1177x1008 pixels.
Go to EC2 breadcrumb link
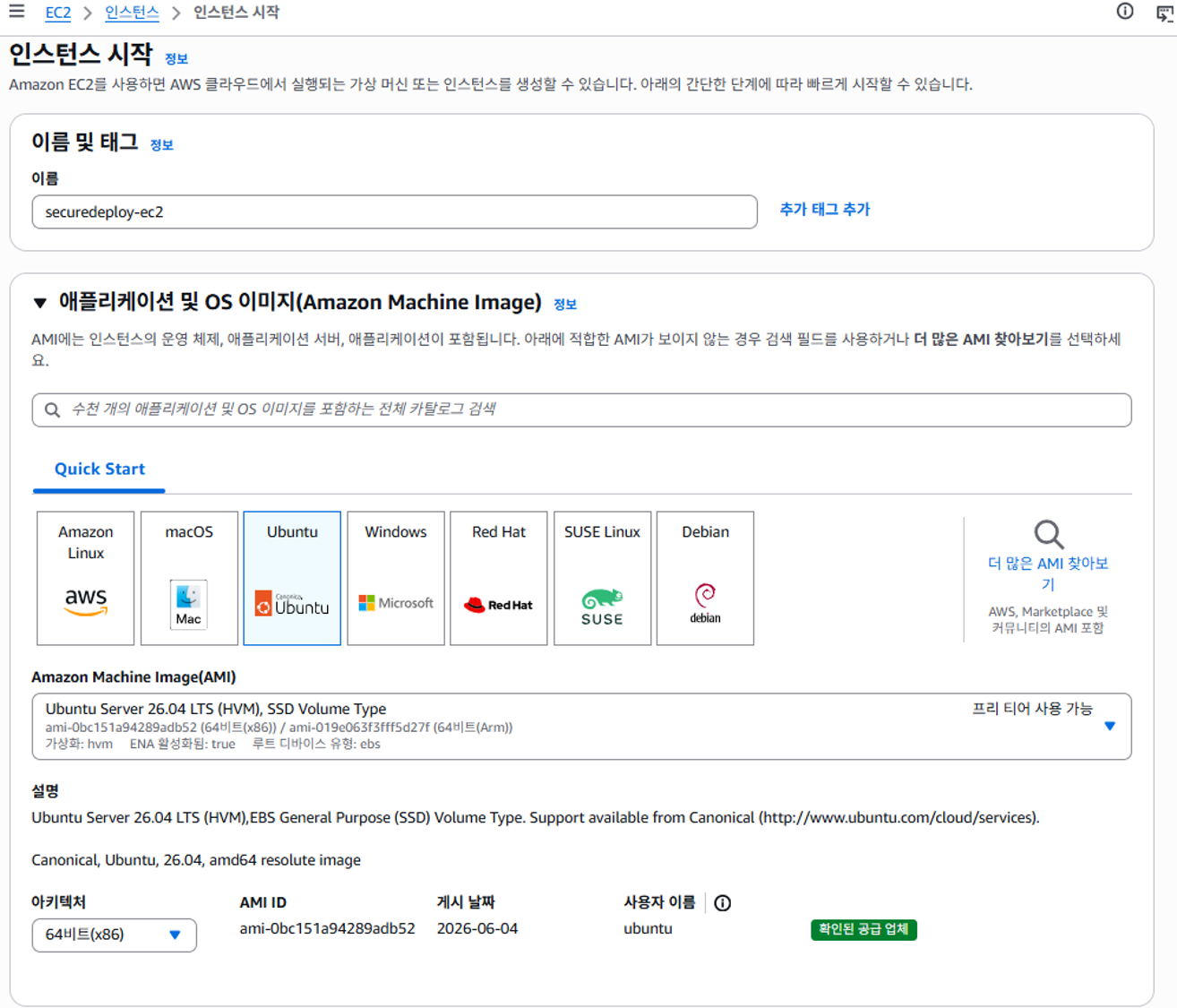(58, 13)
